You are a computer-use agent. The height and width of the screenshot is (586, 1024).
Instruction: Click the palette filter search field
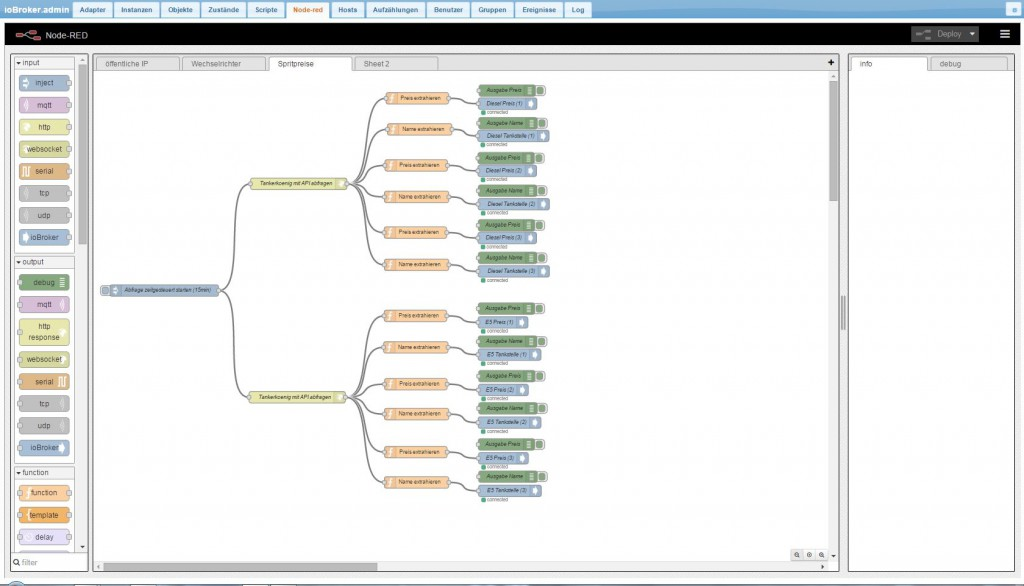tap(48, 562)
